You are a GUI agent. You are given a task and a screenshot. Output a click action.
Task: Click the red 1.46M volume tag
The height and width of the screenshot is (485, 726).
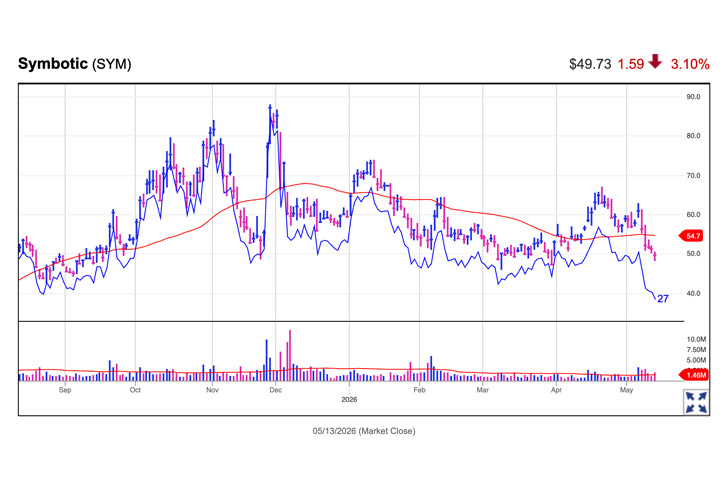693,375
